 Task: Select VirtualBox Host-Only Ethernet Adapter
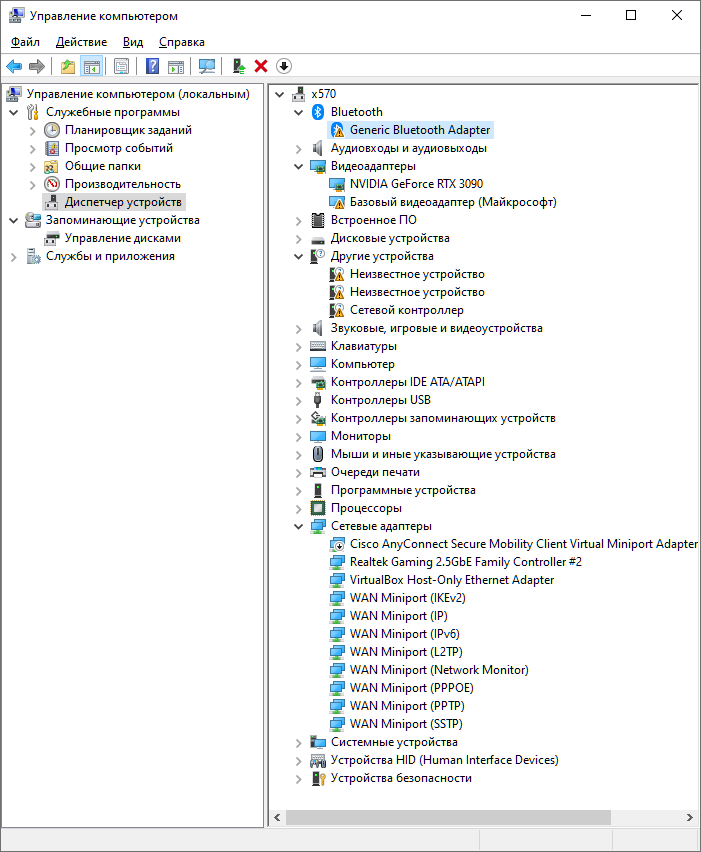click(x=452, y=580)
